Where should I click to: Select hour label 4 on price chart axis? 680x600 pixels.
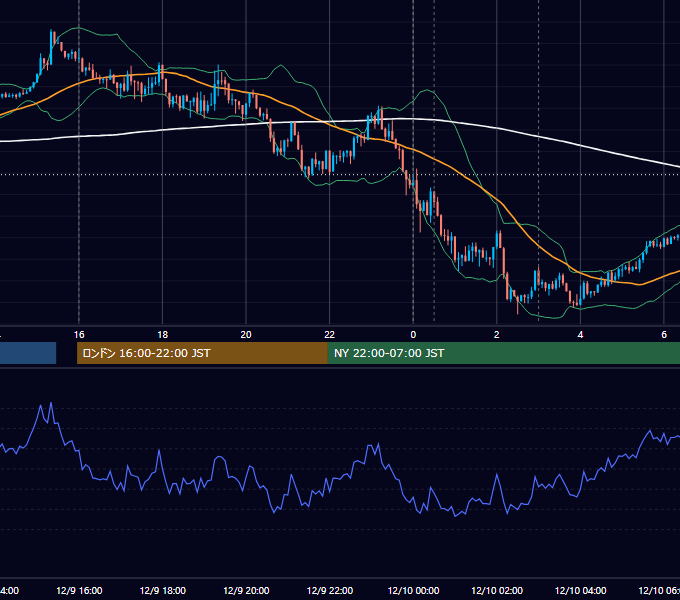(x=580, y=334)
